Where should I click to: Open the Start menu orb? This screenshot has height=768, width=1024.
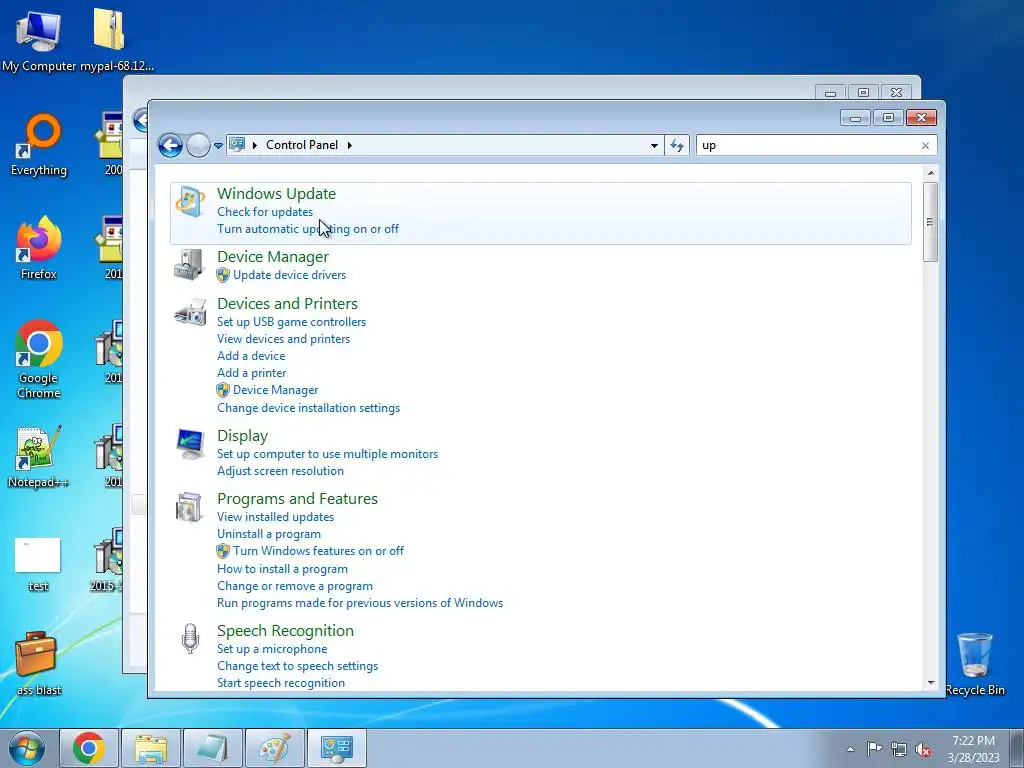click(x=27, y=748)
